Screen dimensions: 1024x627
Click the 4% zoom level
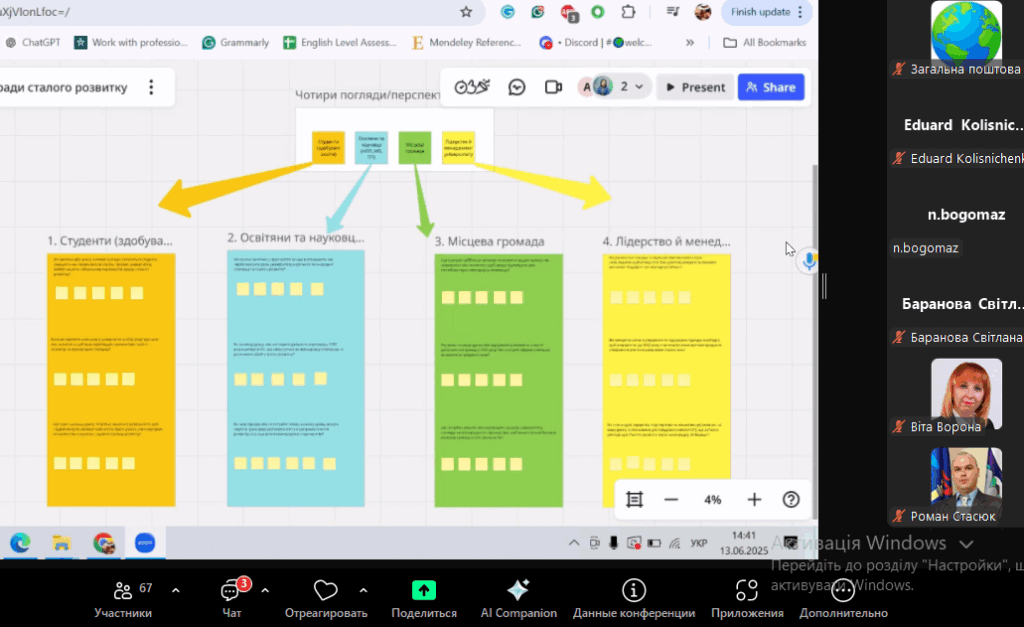(712, 500)
